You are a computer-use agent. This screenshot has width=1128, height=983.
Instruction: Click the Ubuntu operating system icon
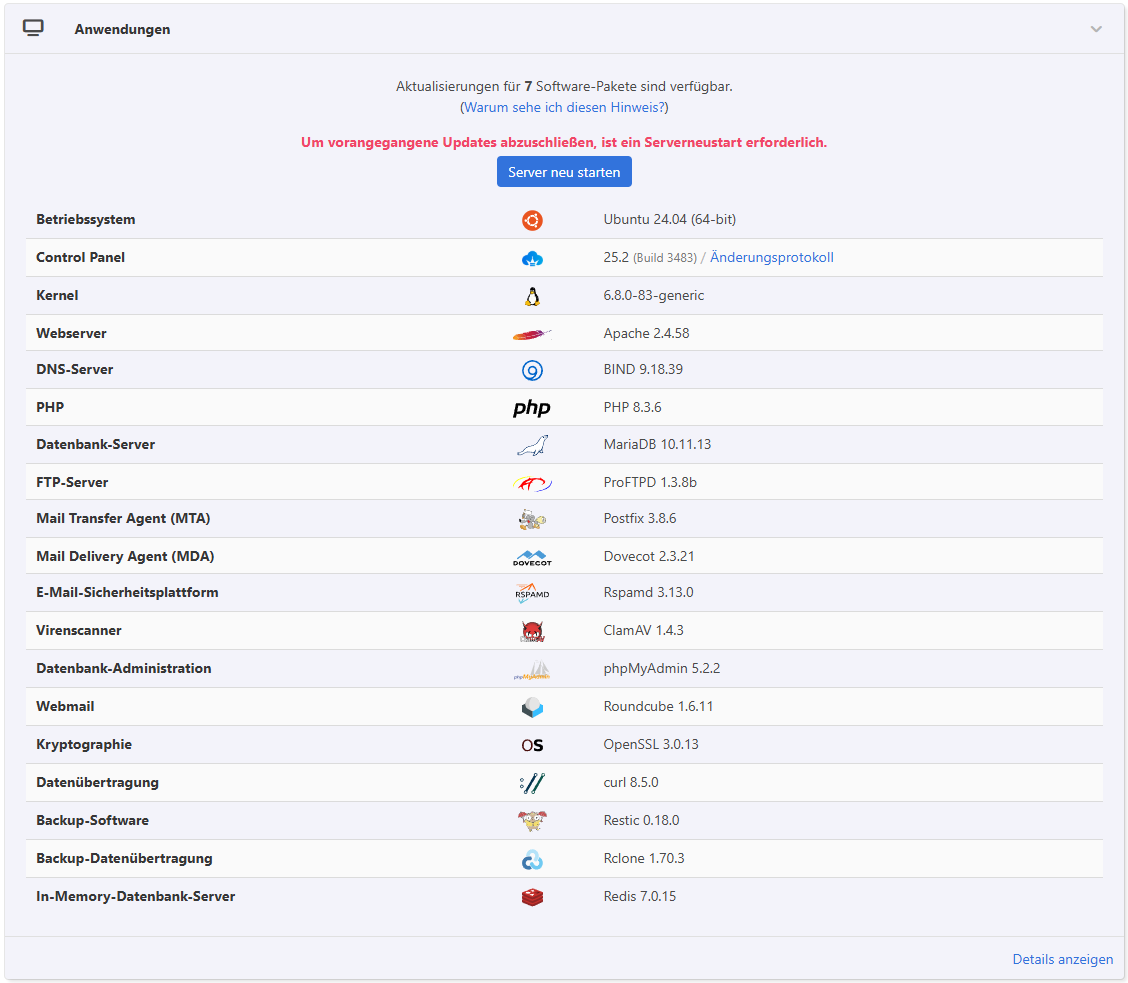[531, 220]
